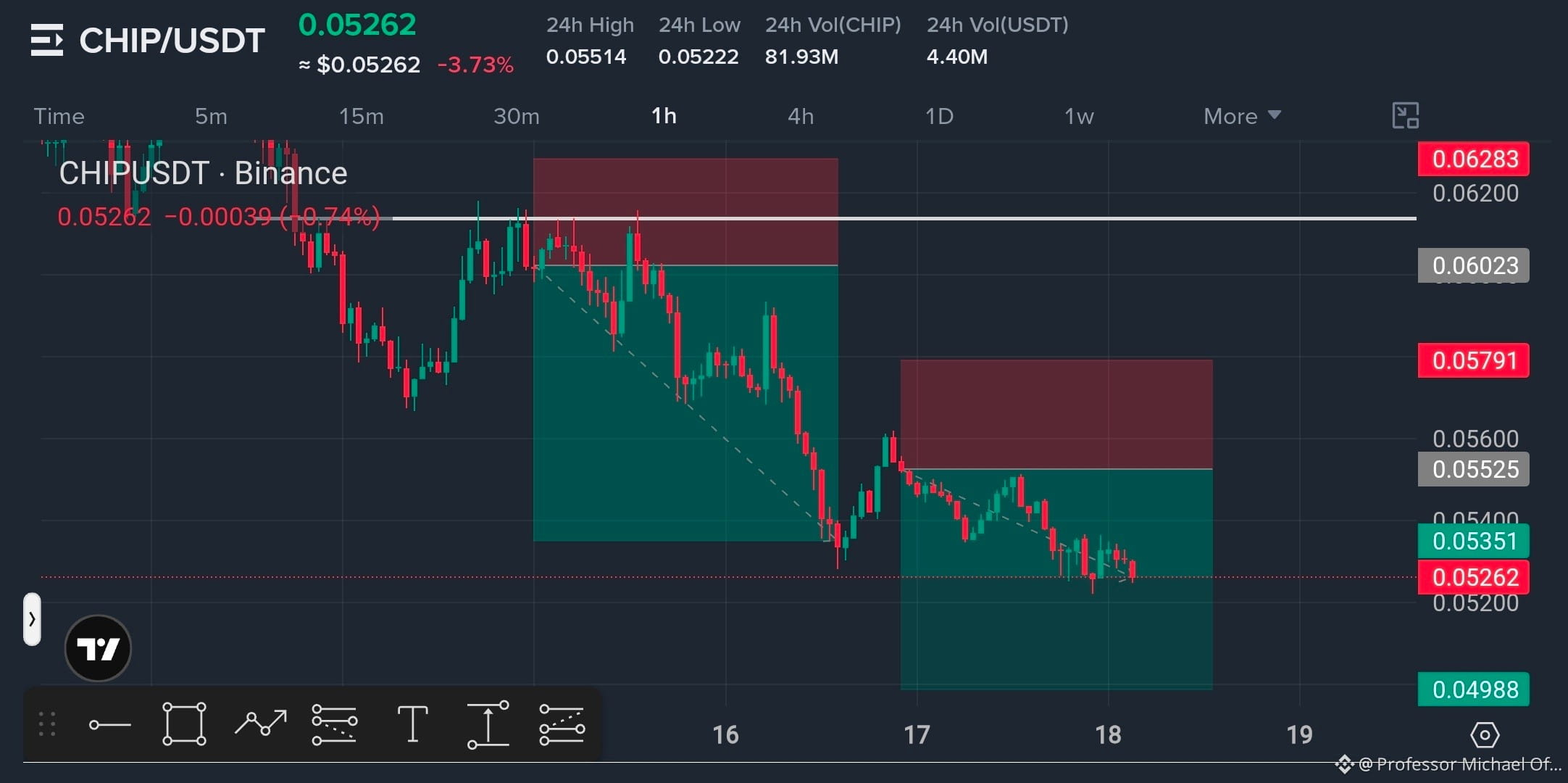Switch to the 15m timeframe

pyautogui.click(x=362, y=116)
